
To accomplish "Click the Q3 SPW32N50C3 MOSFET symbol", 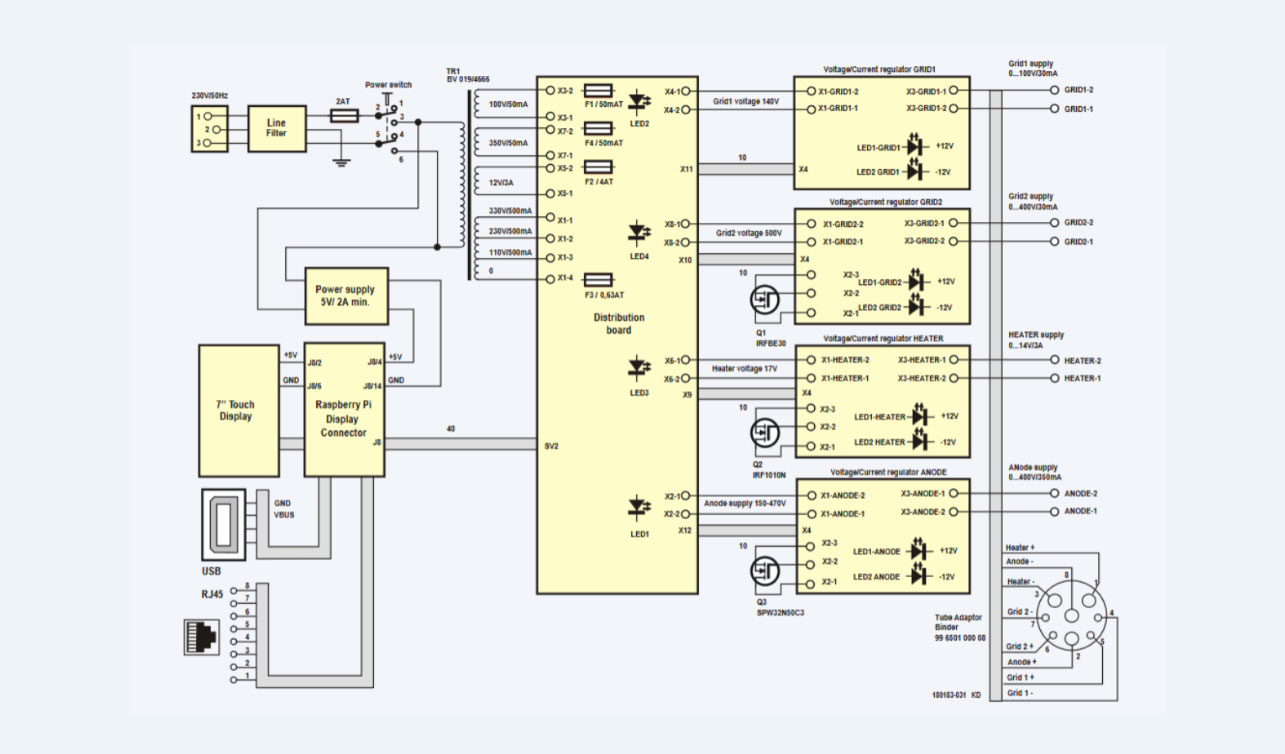I will tap(765, 572).
